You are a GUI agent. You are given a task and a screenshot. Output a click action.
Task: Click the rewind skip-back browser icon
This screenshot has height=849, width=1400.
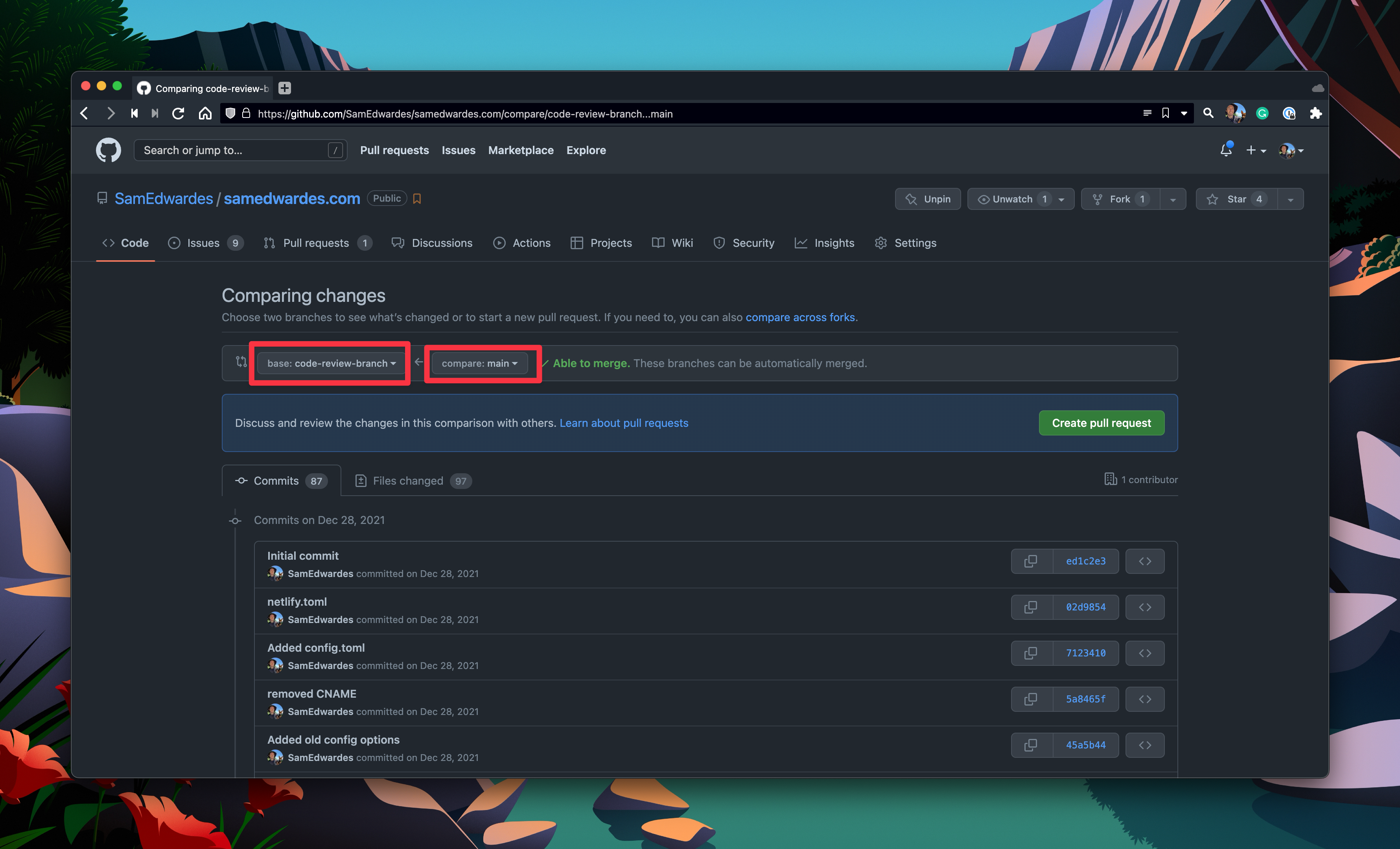click(x=134, y=114)
